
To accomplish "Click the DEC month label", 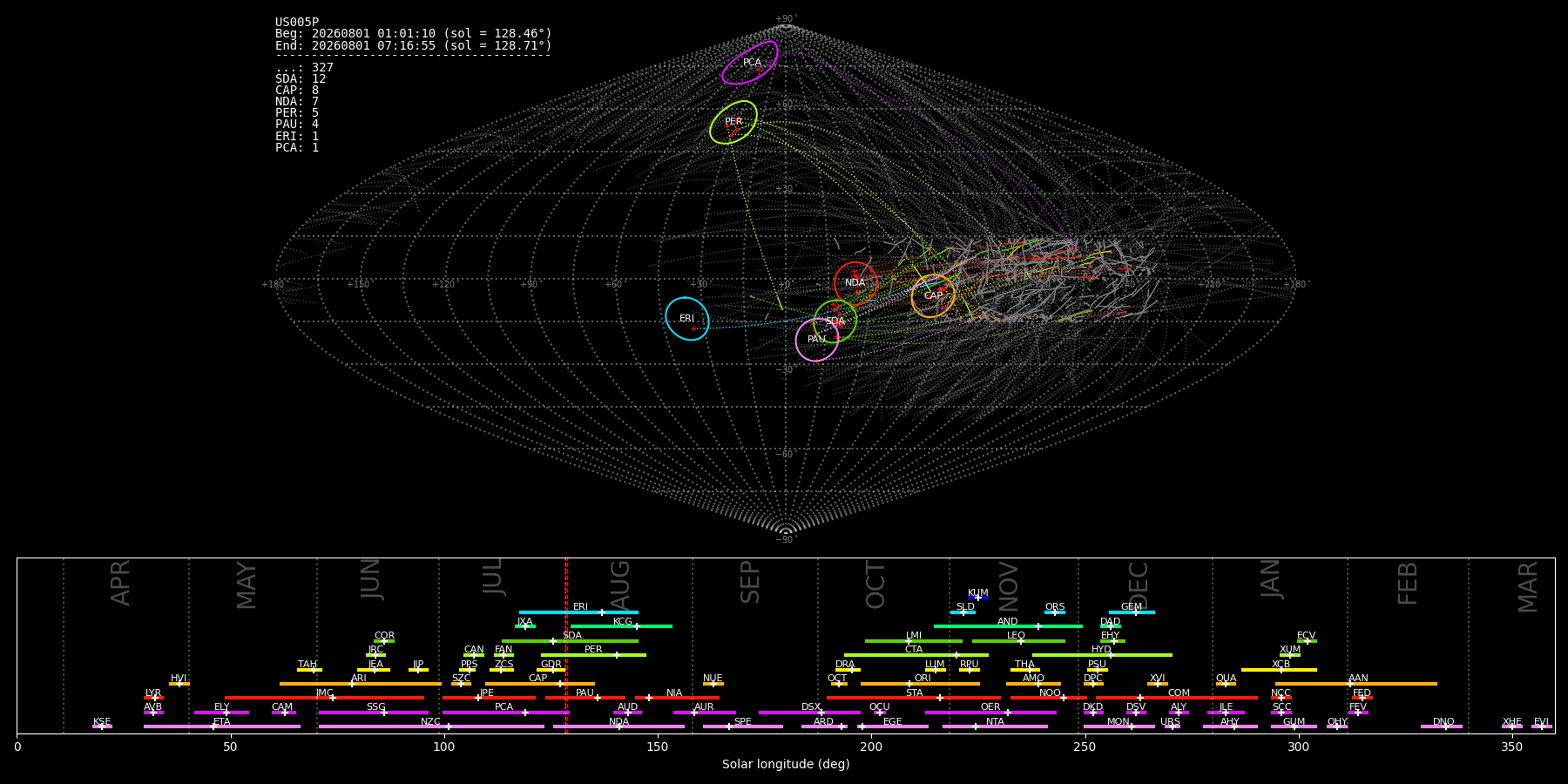I will coord(1139,586).
